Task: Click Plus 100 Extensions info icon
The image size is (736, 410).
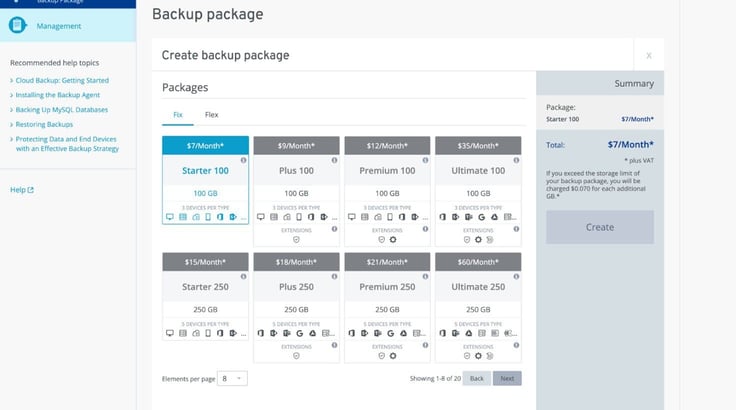Action: (x=334, y=229)
